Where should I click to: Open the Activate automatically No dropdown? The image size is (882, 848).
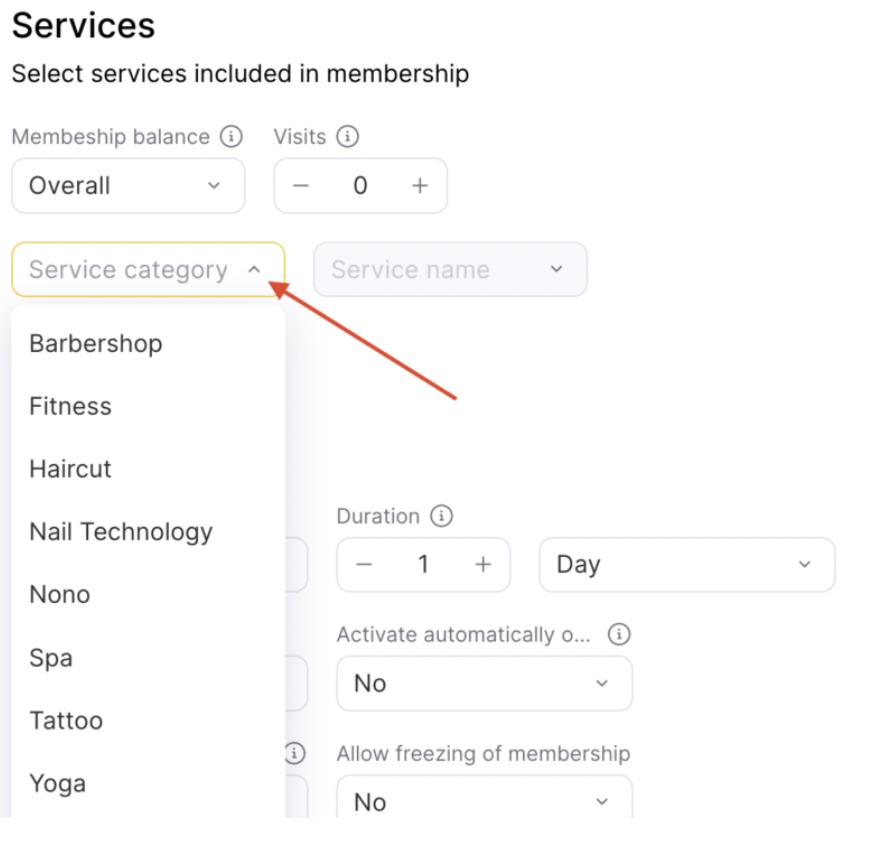pos(484,684)
